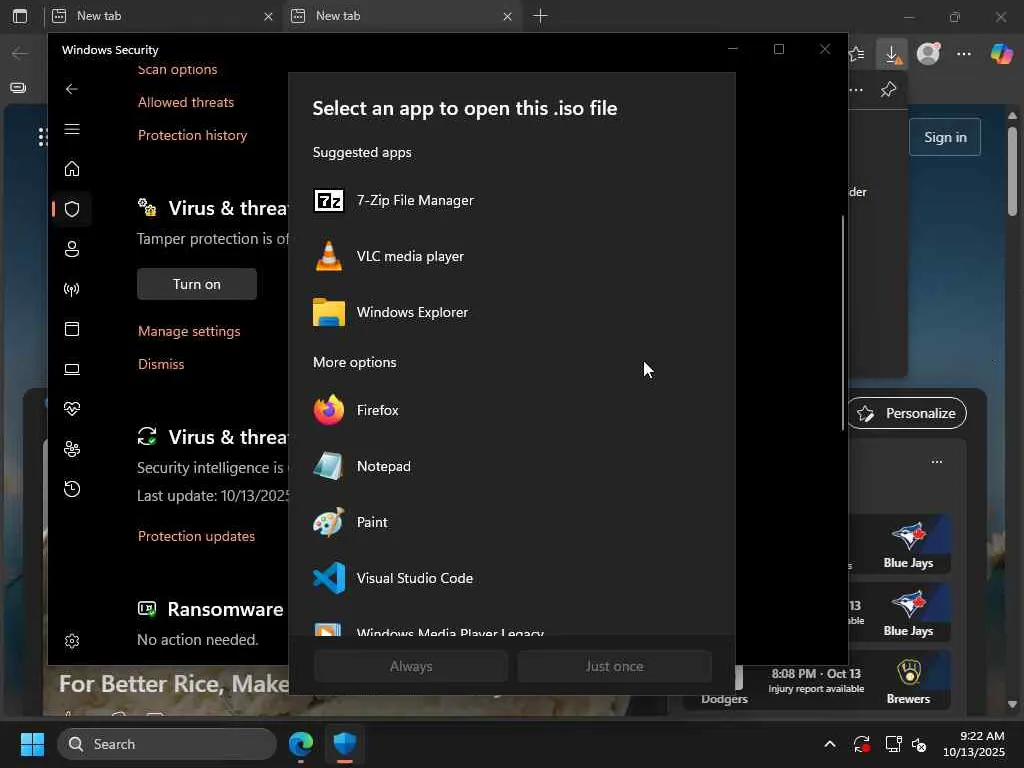This screenshot has width=1024, height=768.
Task: Click Turn on for Tamper protection
Action: click(x=197, y=284)
